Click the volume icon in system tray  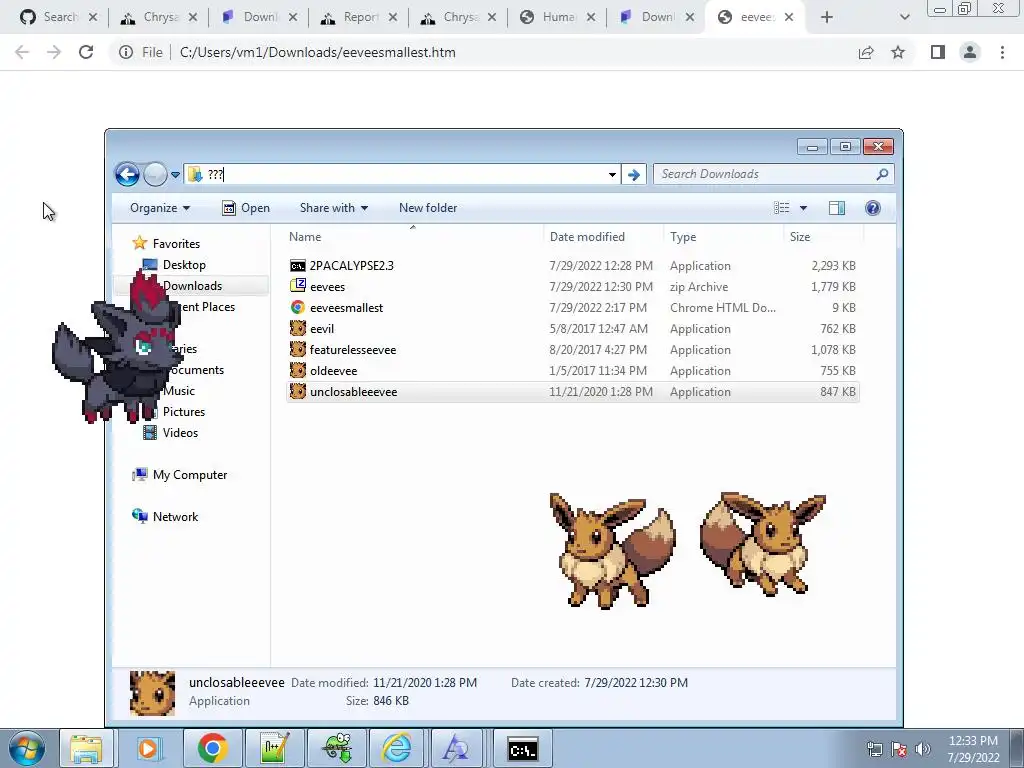point(923,749)
